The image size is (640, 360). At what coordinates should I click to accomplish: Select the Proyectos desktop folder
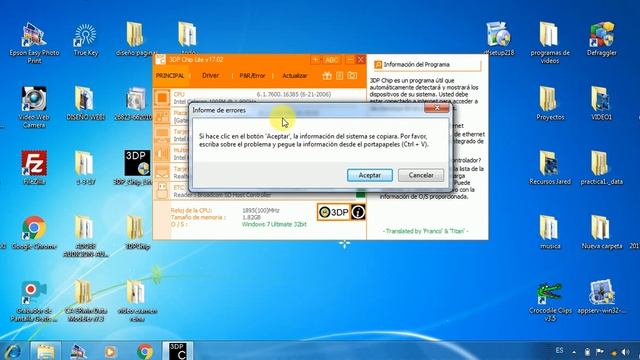pyautogui.click(x=550, y=104)
